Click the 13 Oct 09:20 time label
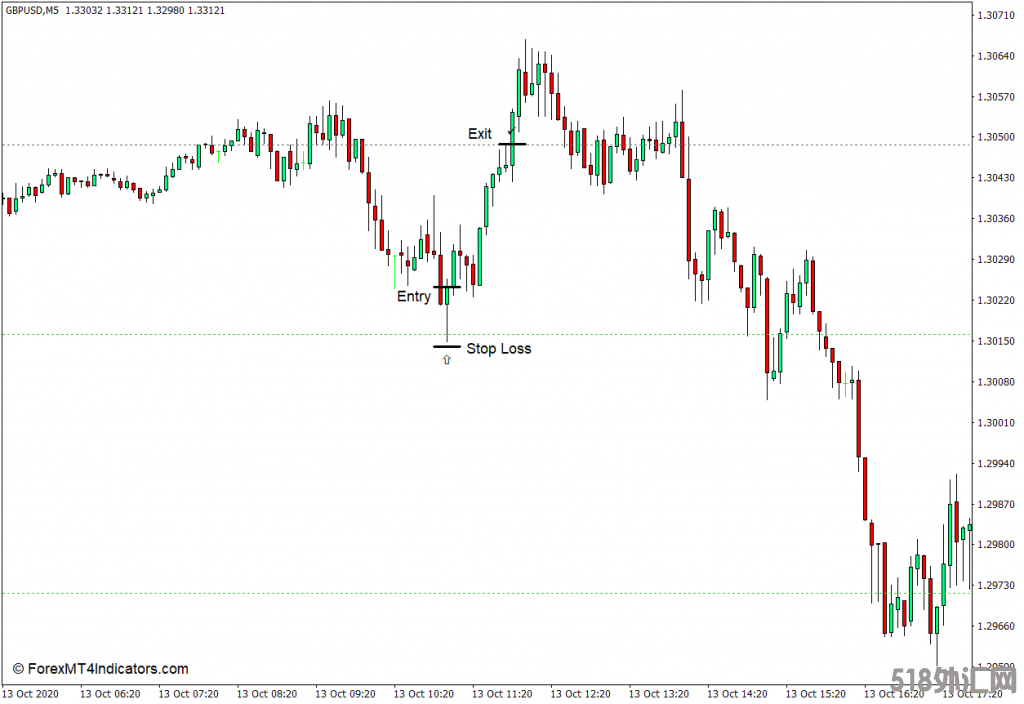Viewport: 1024px width, 704px height. [x=345, y=694]
